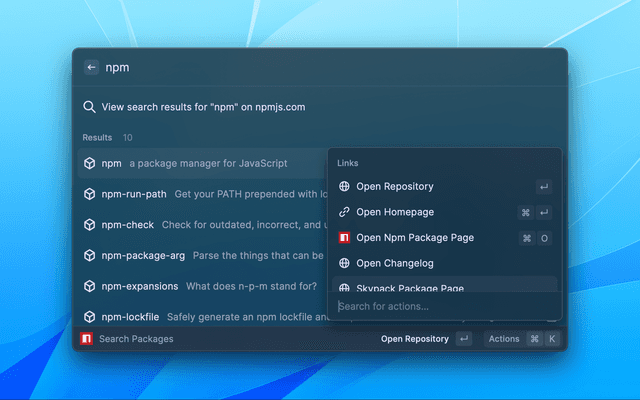Choose Open Changelog action
This screenshot has width=640, height=400.
[395, 263]
